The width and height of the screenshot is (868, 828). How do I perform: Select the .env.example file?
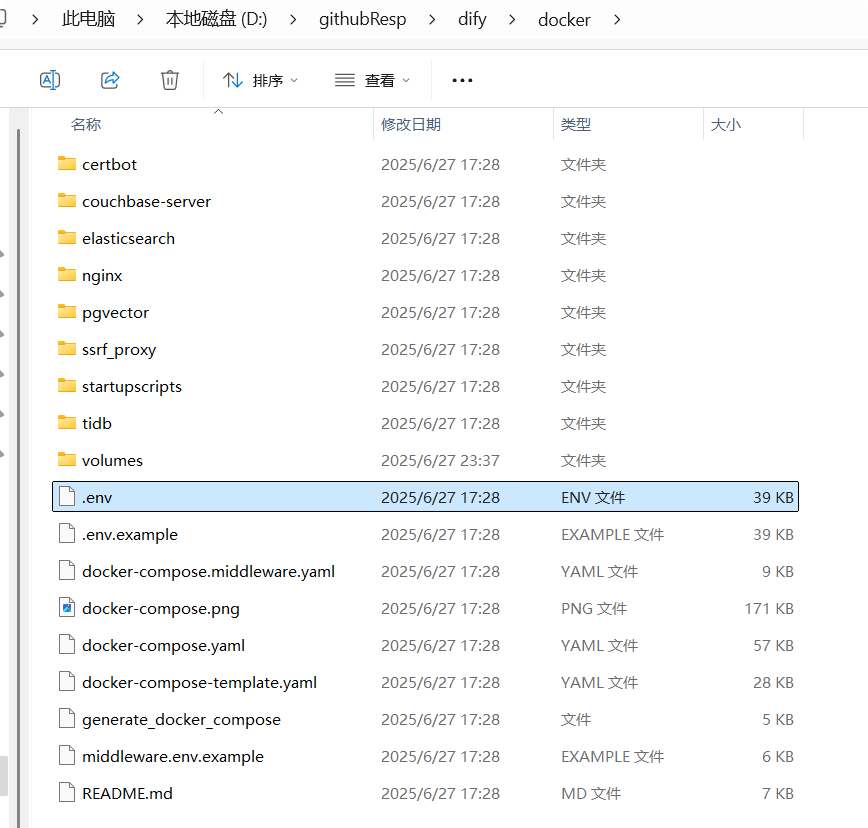point(130,534)
